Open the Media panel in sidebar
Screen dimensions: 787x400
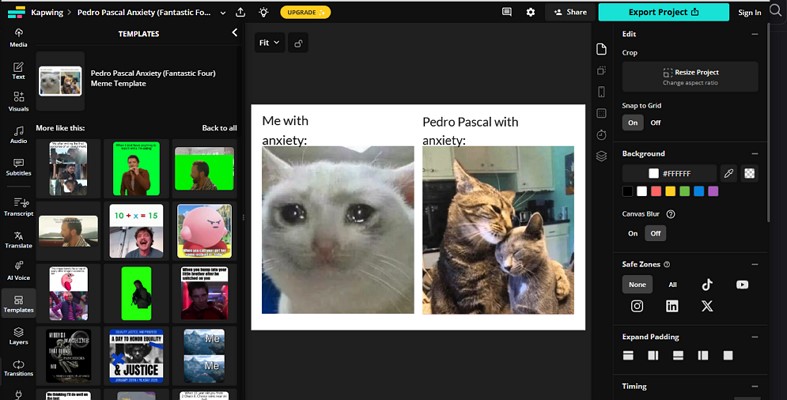[19, 38]
